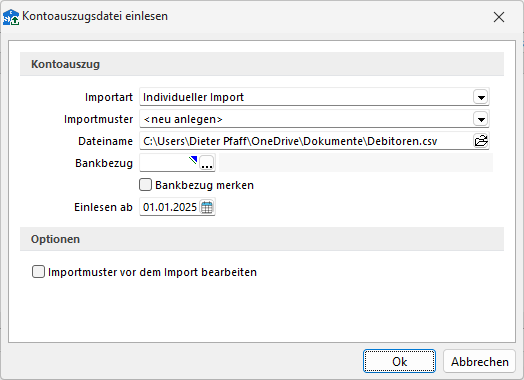Open the Importmuster dropdown arrow
Viewport: 524px width, 380px height.
point(481,119)
